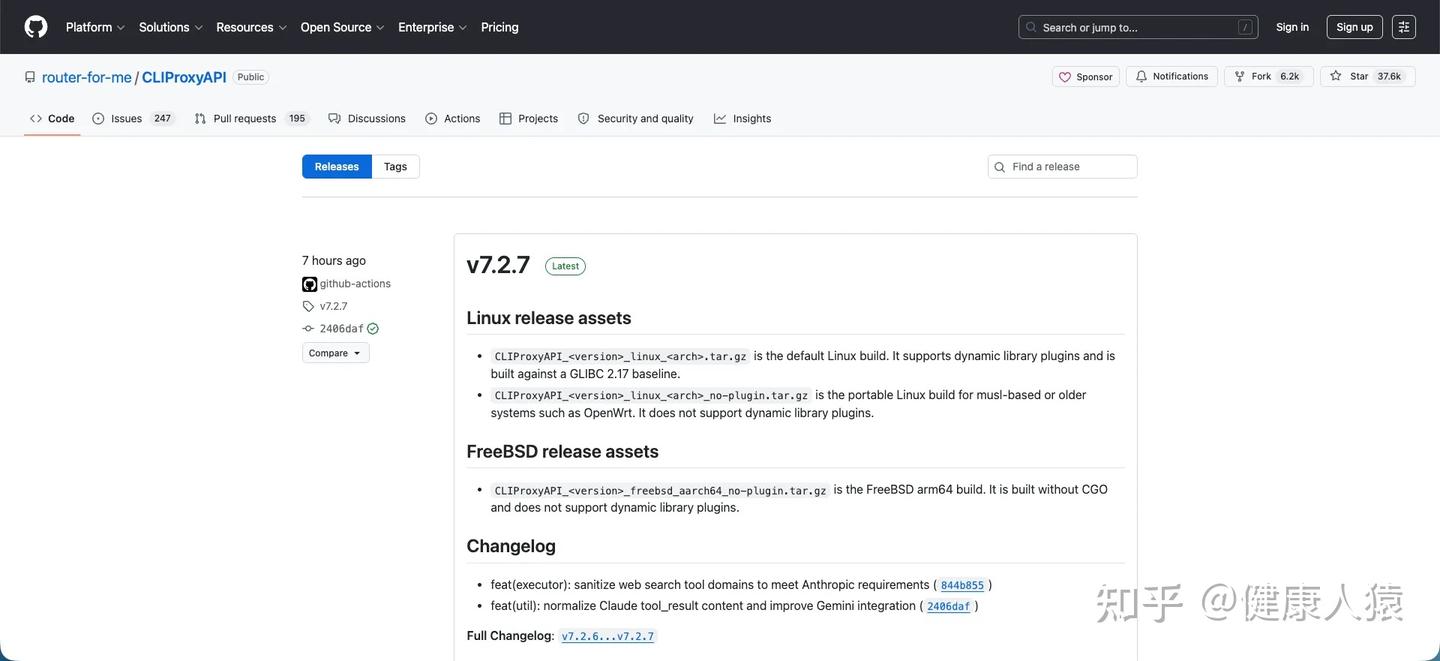This screenshot has width=1440, height=661.
Task: Focus the Search or jump to field
Action: click(1138, 27)
